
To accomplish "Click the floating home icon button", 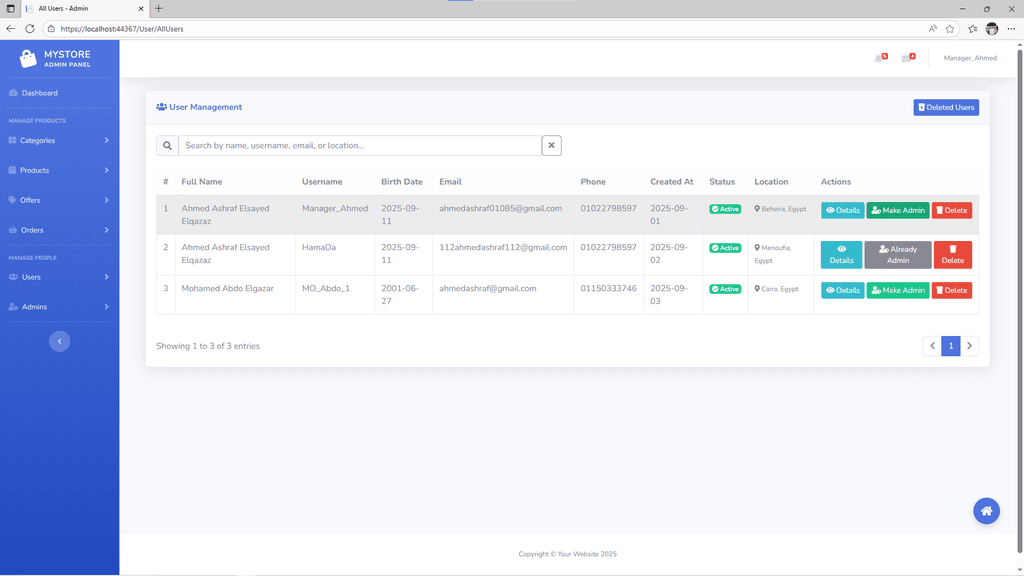I will click(x=986, y=511).
